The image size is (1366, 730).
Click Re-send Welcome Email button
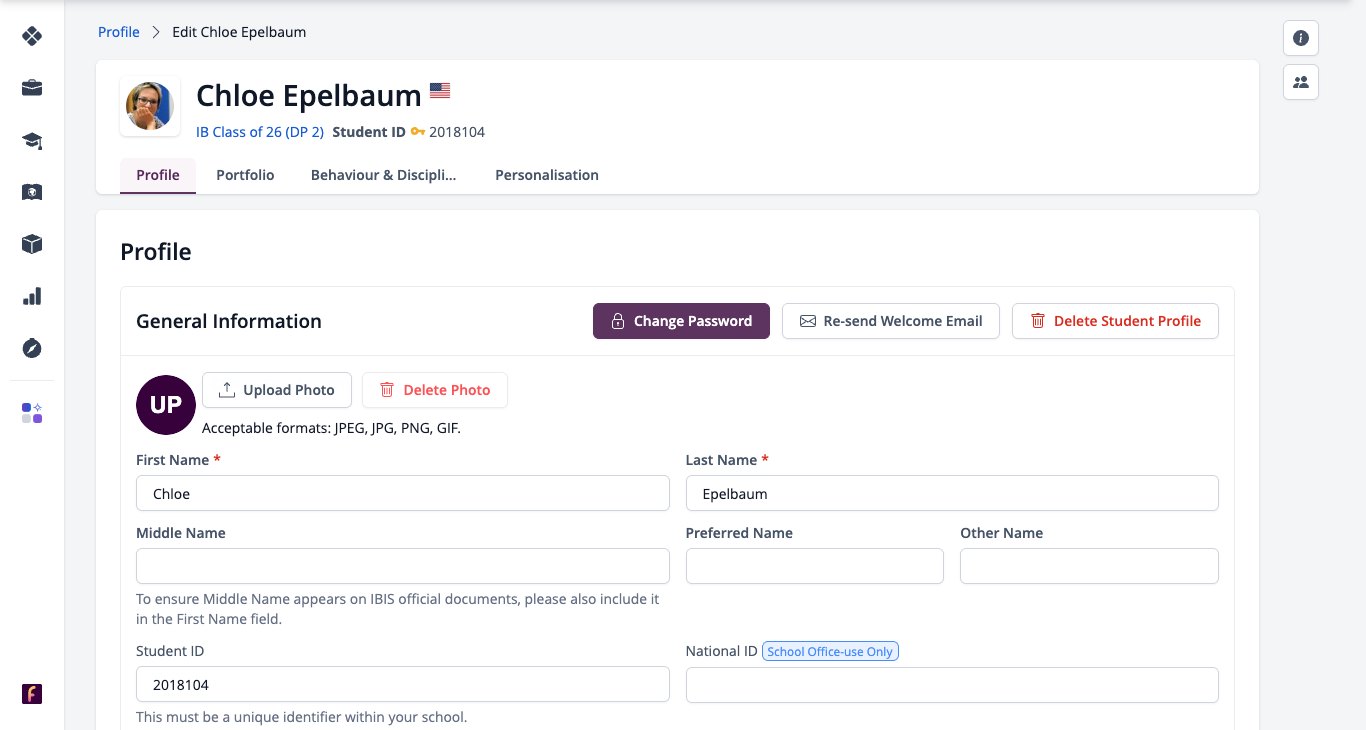(x=891, y=321)
